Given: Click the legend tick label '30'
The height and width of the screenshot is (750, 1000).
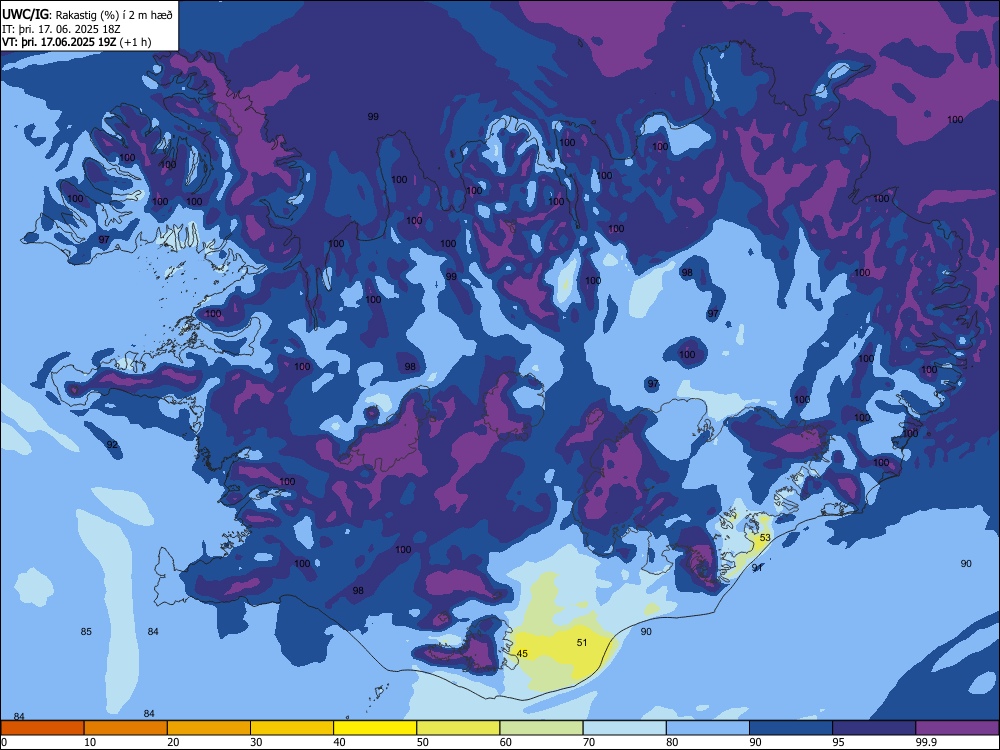Looking at the screenshot, I should click(256, 742).
